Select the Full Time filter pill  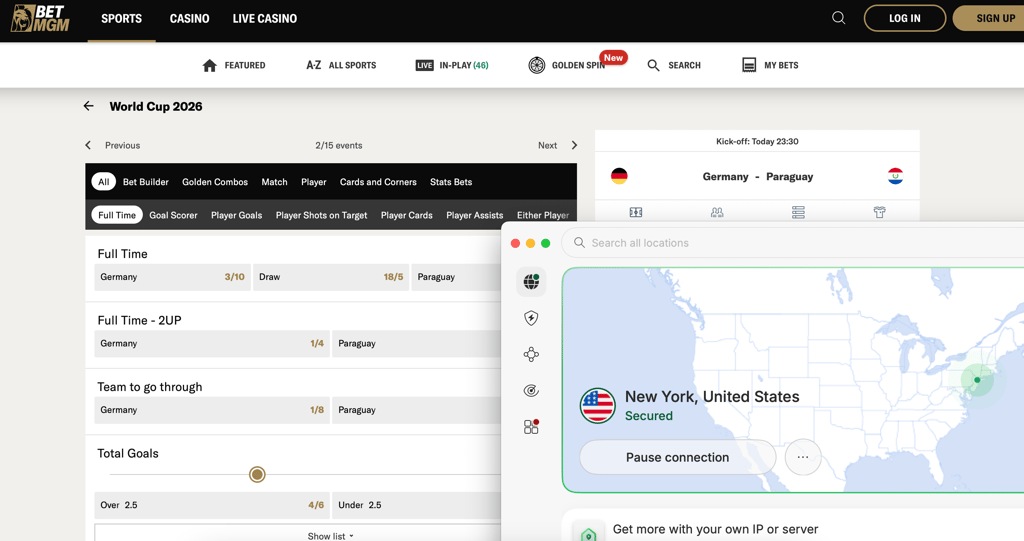[117, 215]
